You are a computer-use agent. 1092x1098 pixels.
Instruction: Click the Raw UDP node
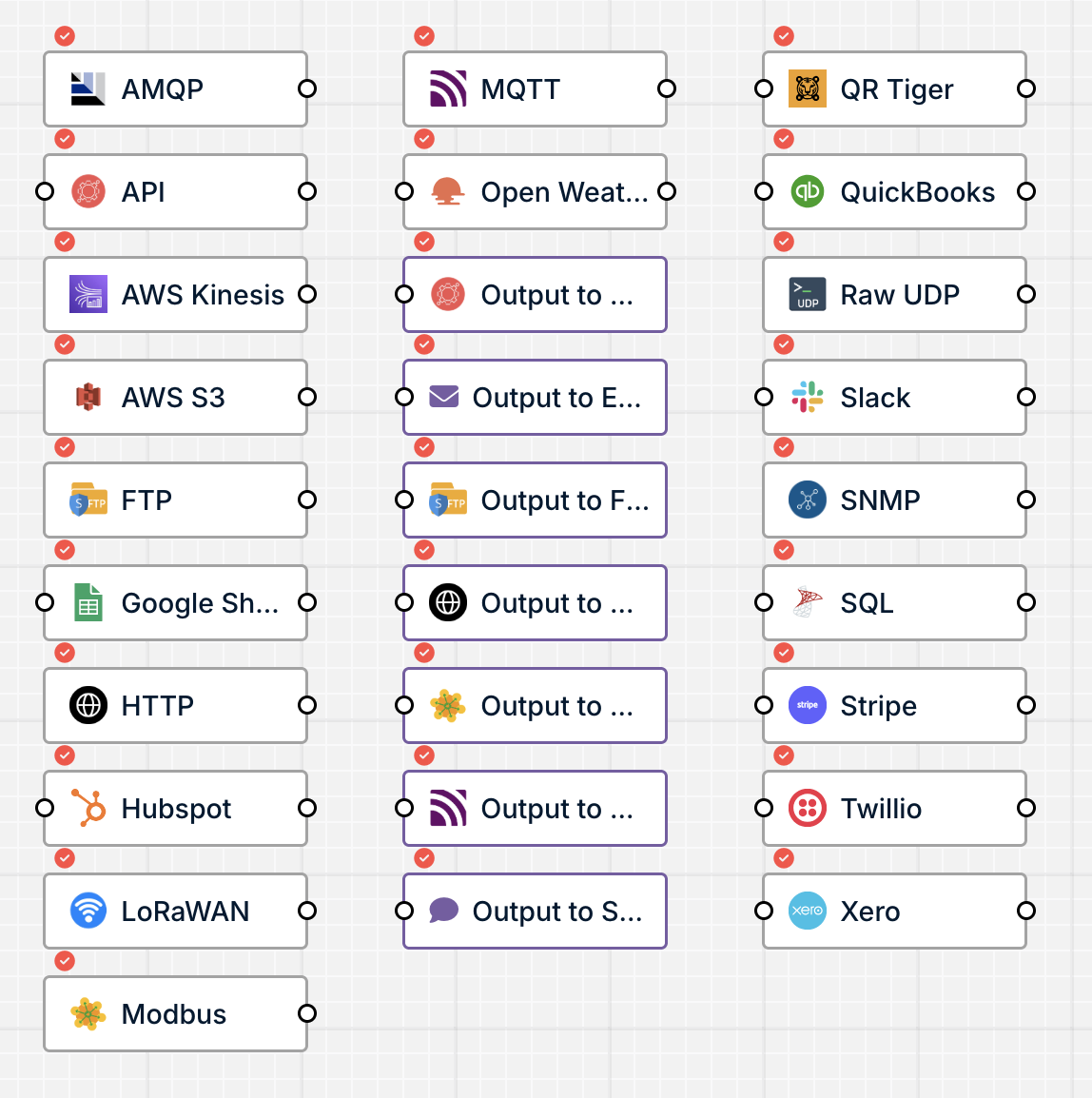click(894, 294)
